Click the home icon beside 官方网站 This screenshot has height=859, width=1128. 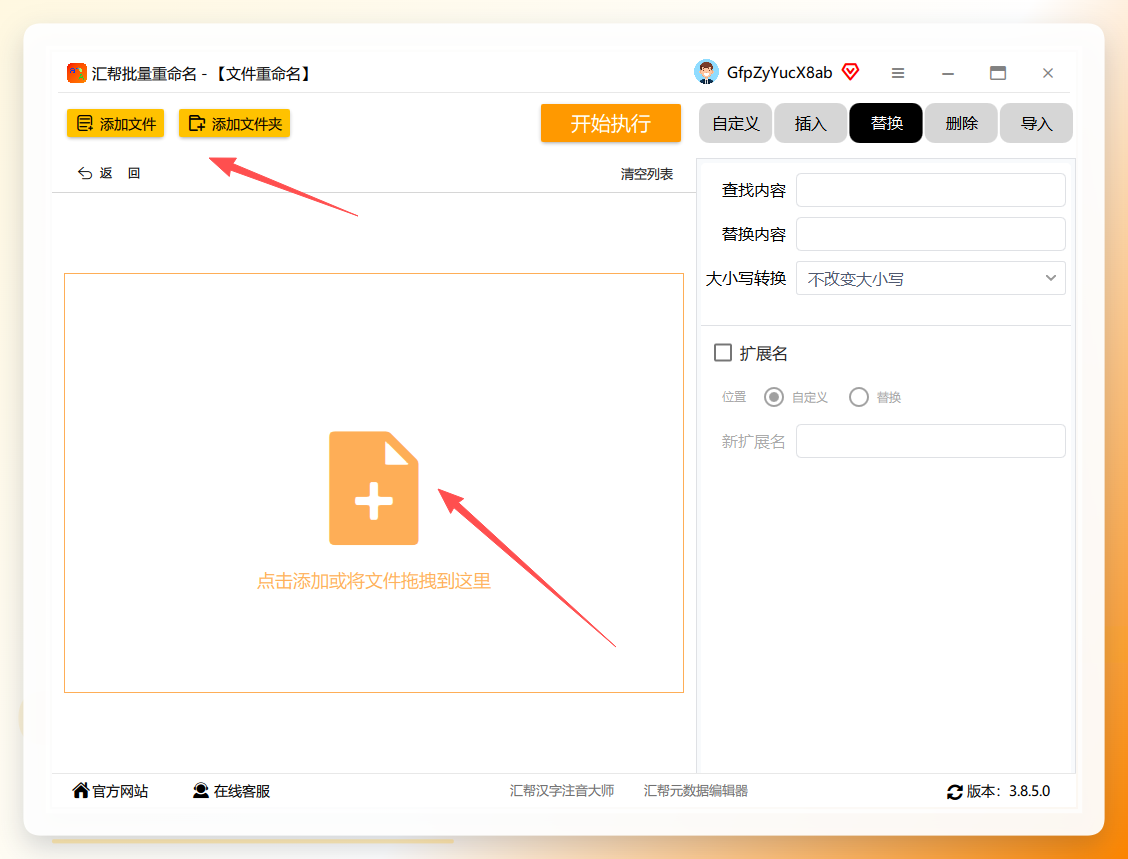(x=81, y=790)
